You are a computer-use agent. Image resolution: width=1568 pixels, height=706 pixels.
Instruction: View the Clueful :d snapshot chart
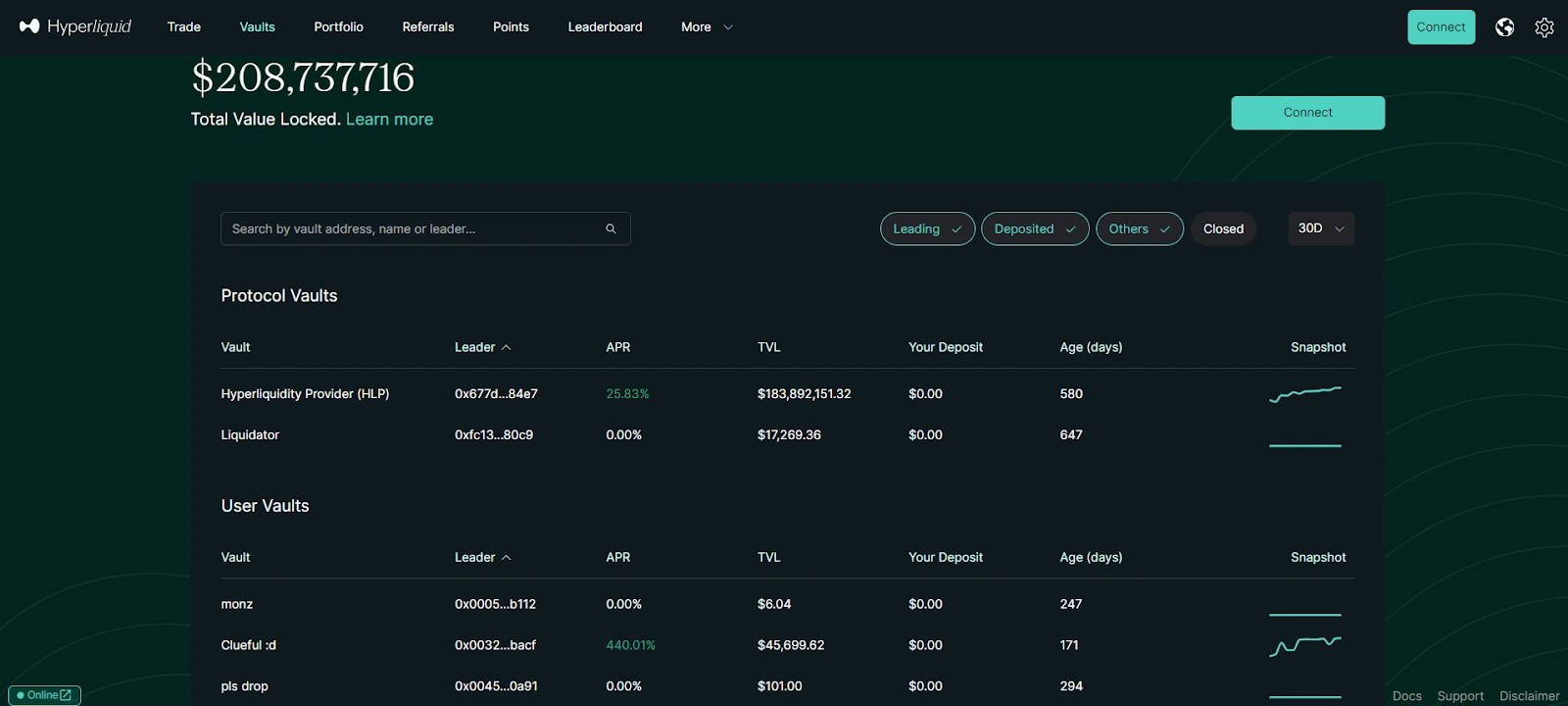tap(1305, 645)
